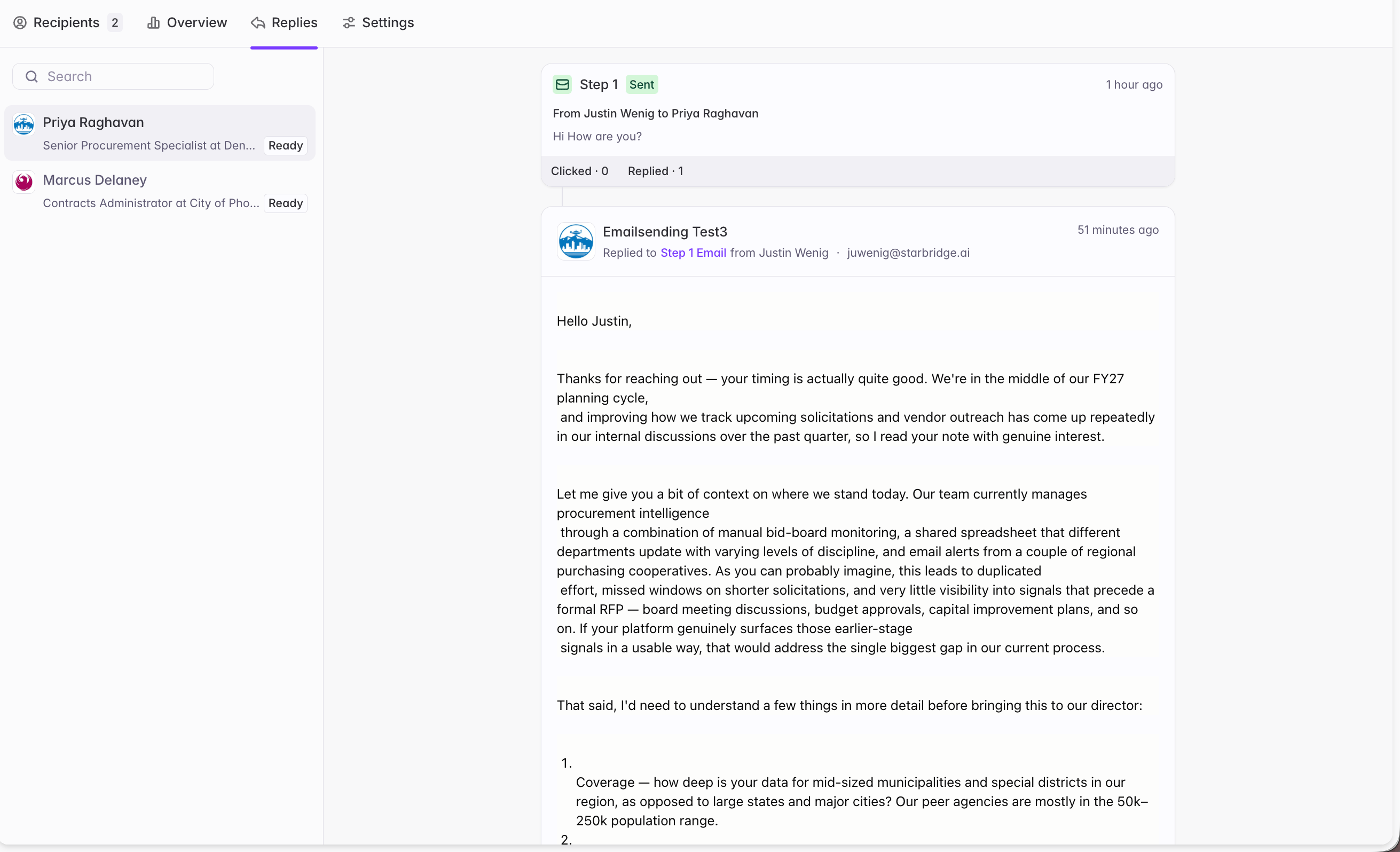Click Marcus Delaney's avatar icon

point(24,182)
